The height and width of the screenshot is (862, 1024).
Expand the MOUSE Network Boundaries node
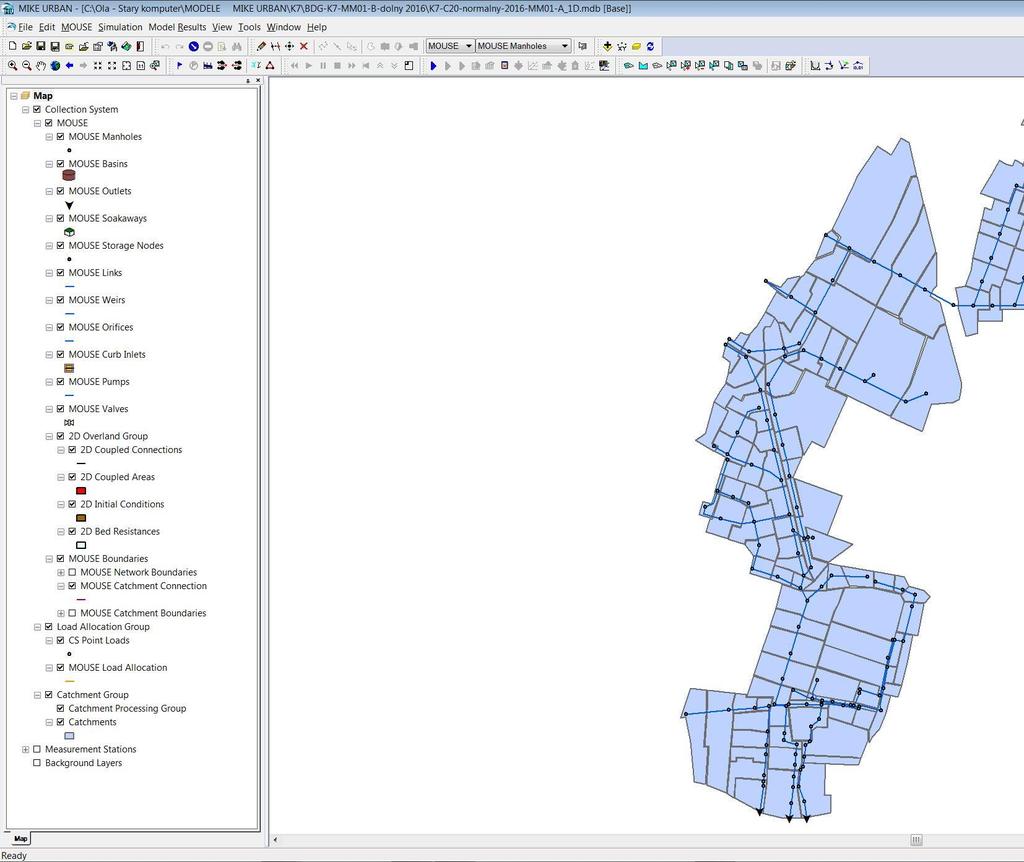click(x=61, y=572)
